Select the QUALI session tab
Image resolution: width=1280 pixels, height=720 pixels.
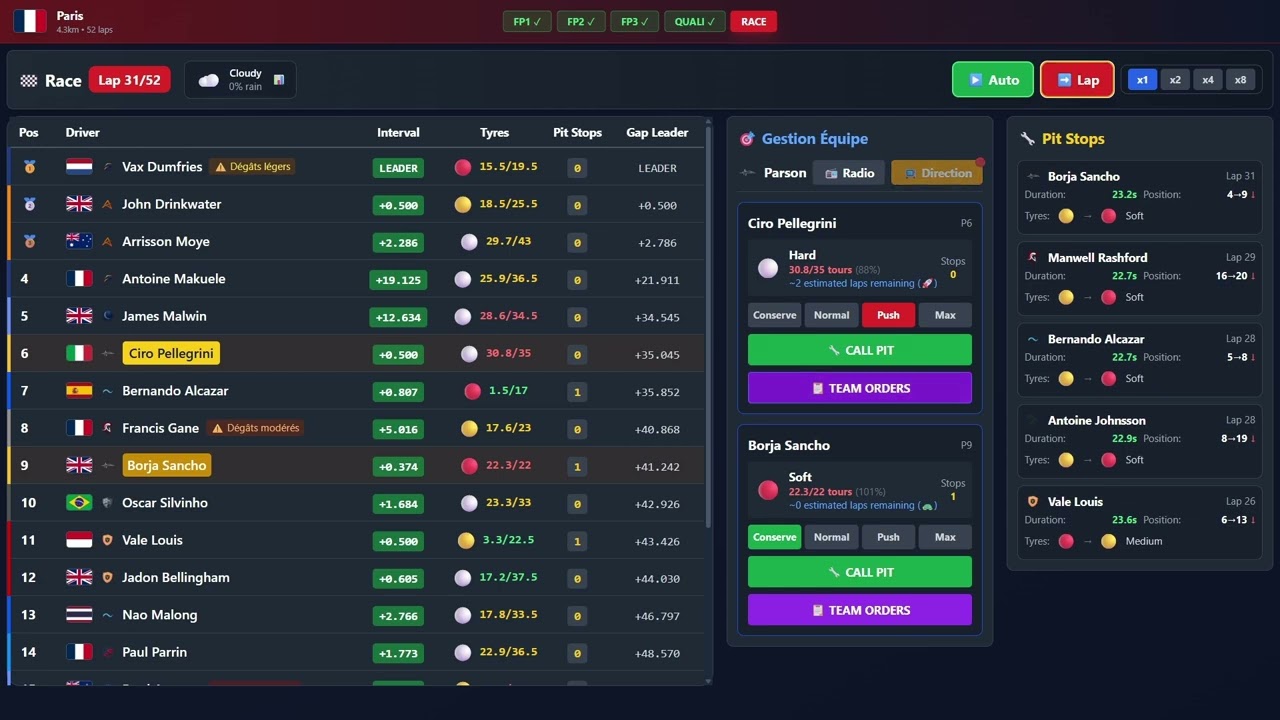pos(694,22)
